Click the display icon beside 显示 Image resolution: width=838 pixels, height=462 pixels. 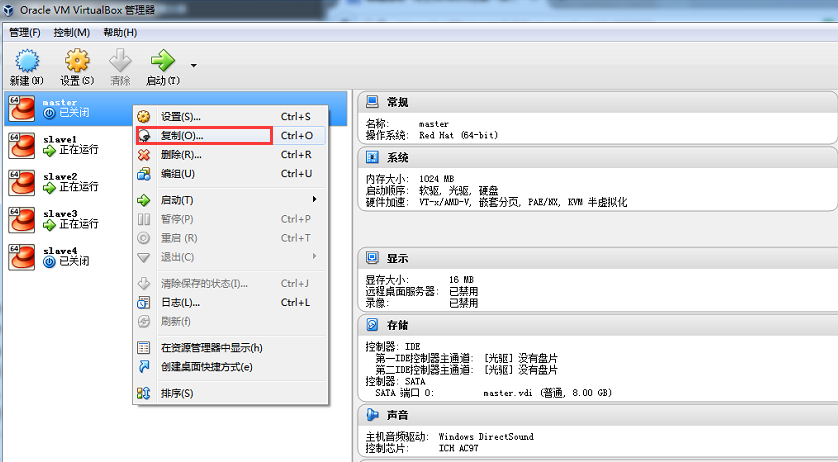point(372,258)
